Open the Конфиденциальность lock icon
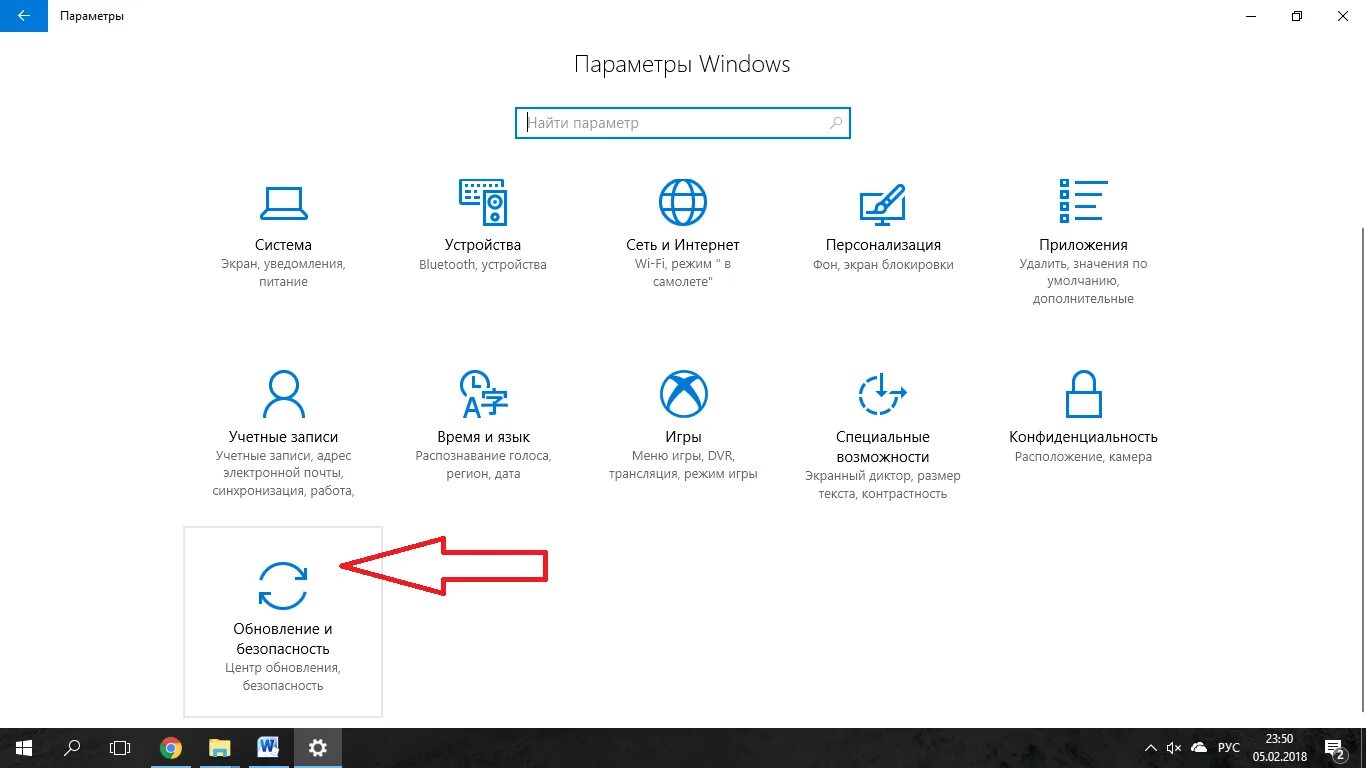 pos(1083,394)
